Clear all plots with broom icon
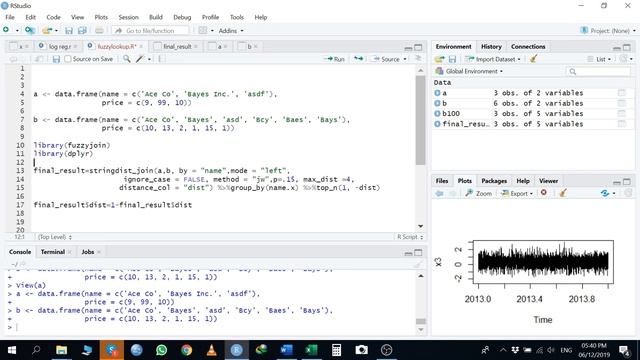Screen dimensions: 640x360 [x=563, y=193]
